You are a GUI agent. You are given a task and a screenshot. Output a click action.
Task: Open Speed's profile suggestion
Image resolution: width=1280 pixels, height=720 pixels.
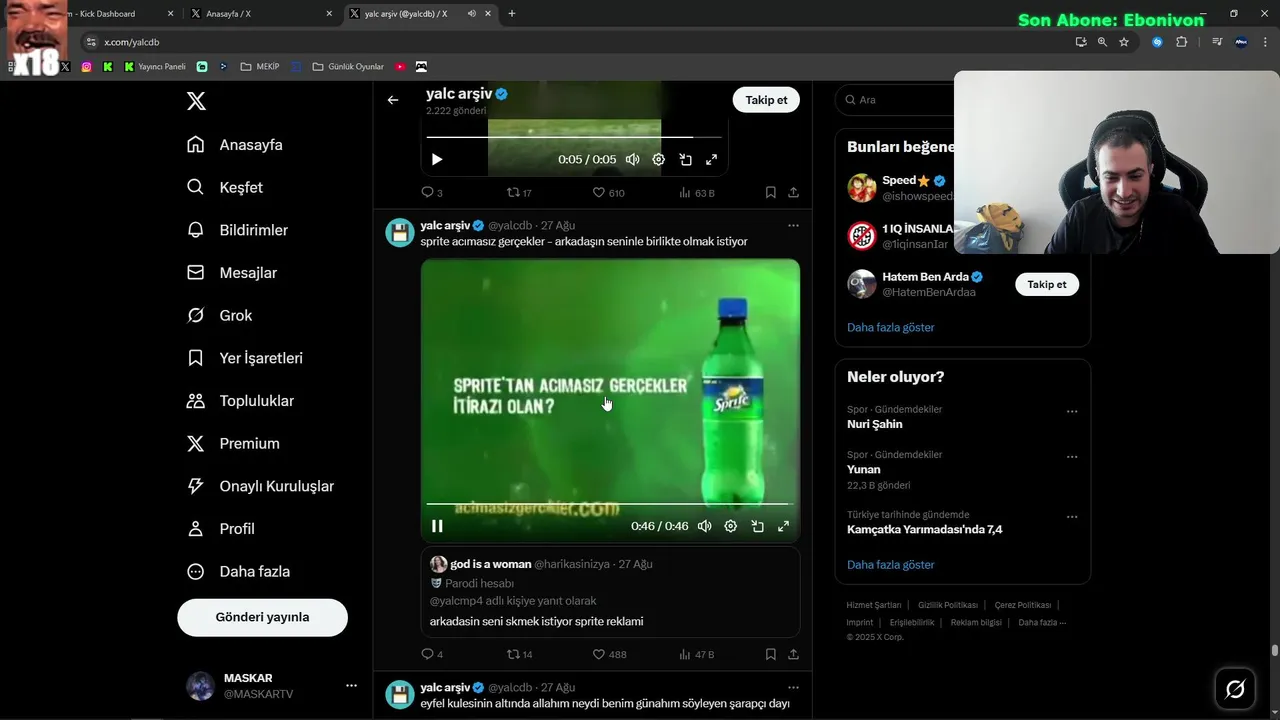click(x=900, y=188)
